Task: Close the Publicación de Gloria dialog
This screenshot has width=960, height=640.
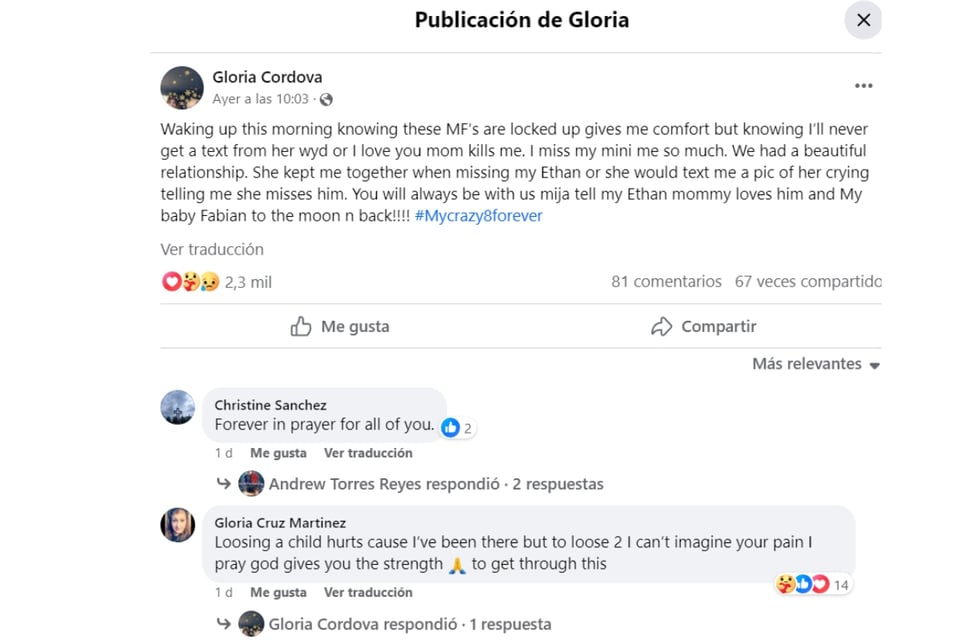Action: click(863, 20)
